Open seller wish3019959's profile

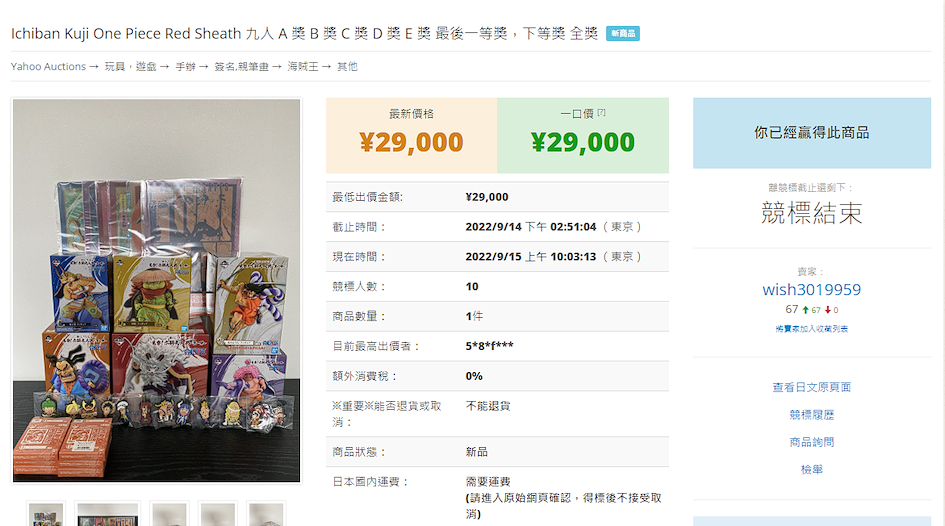811,290
